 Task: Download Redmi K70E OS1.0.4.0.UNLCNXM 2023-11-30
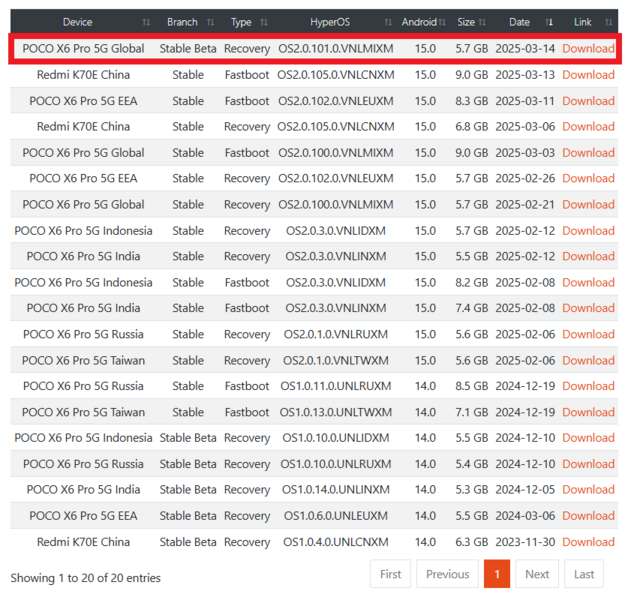[588, 542]
